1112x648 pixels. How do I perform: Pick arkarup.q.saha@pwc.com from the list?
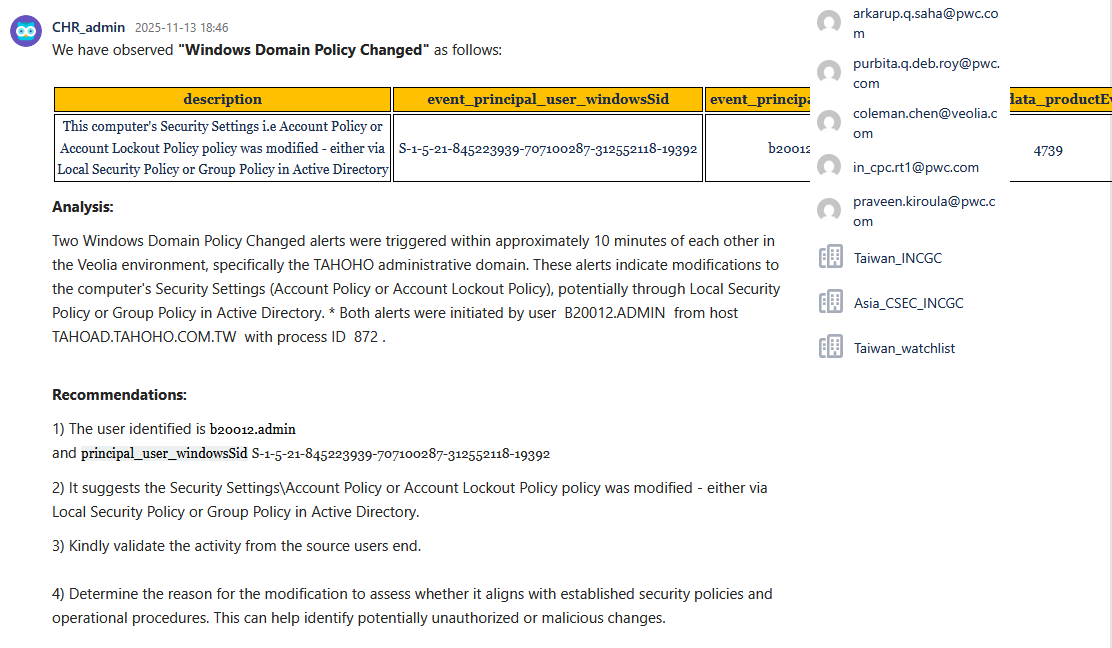coord(924,23)
